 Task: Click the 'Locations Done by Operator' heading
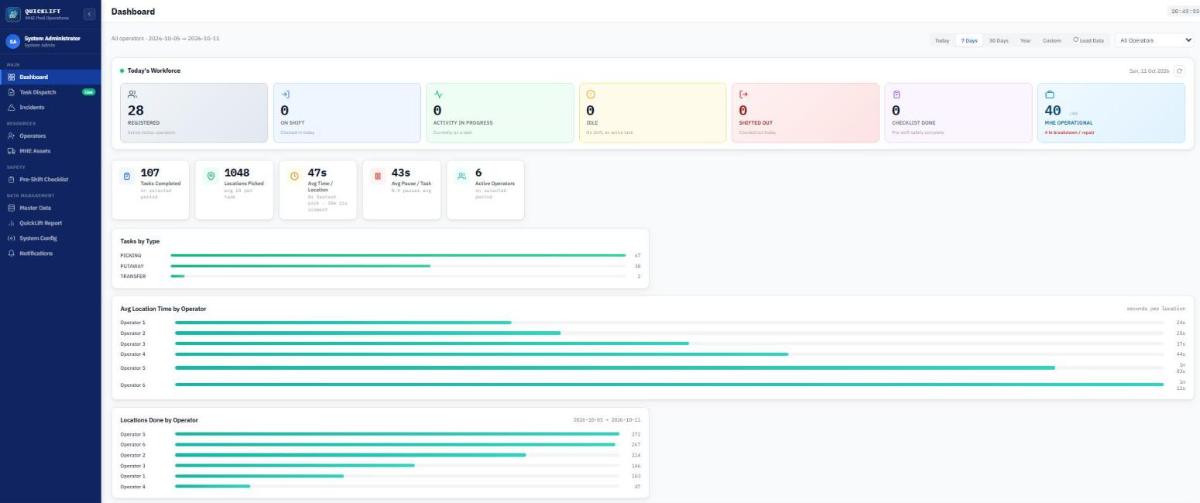coord(159,420)
